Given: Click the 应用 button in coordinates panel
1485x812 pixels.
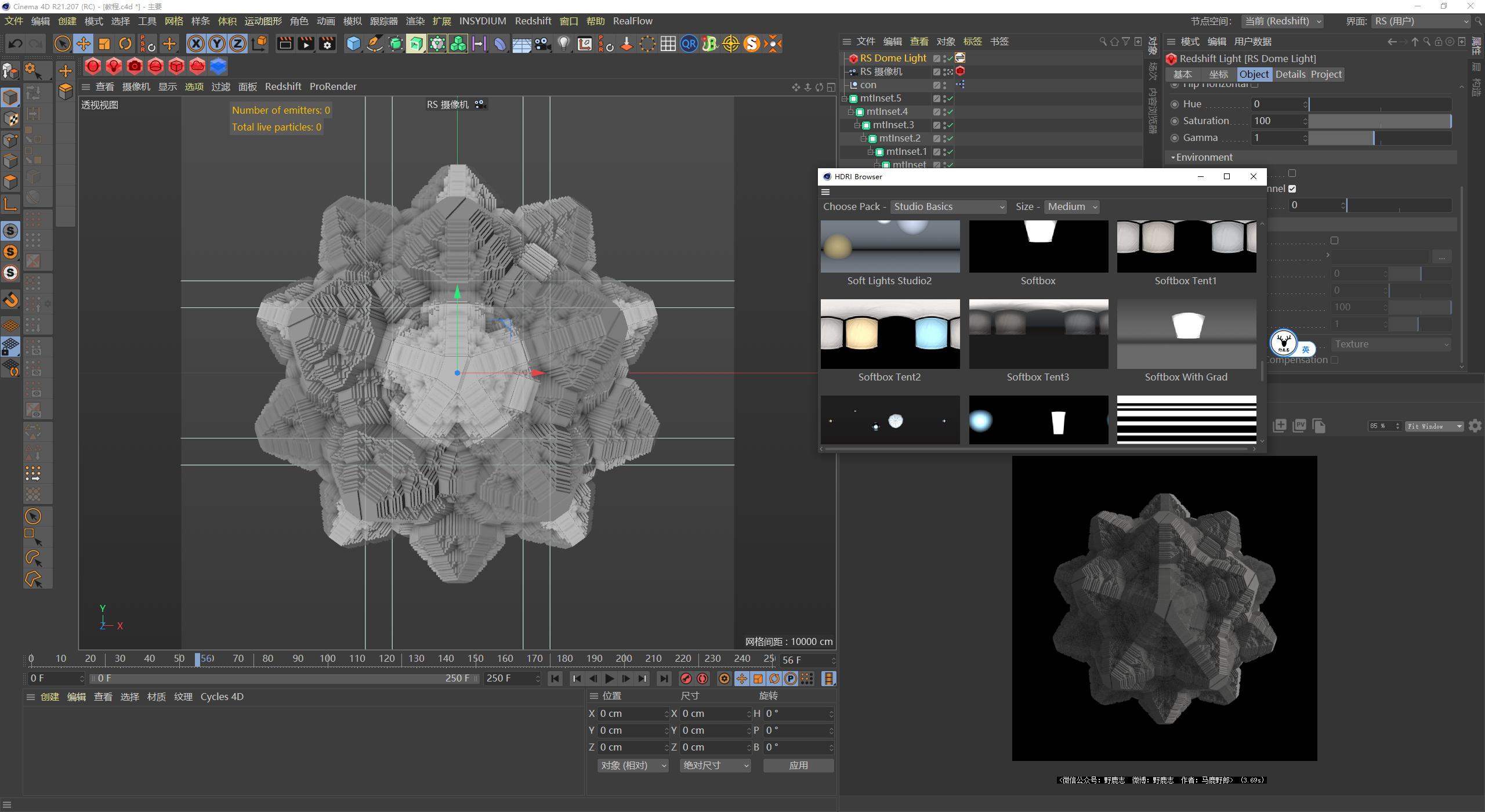Looking at the screenshot, I should [x=799, y=765].
